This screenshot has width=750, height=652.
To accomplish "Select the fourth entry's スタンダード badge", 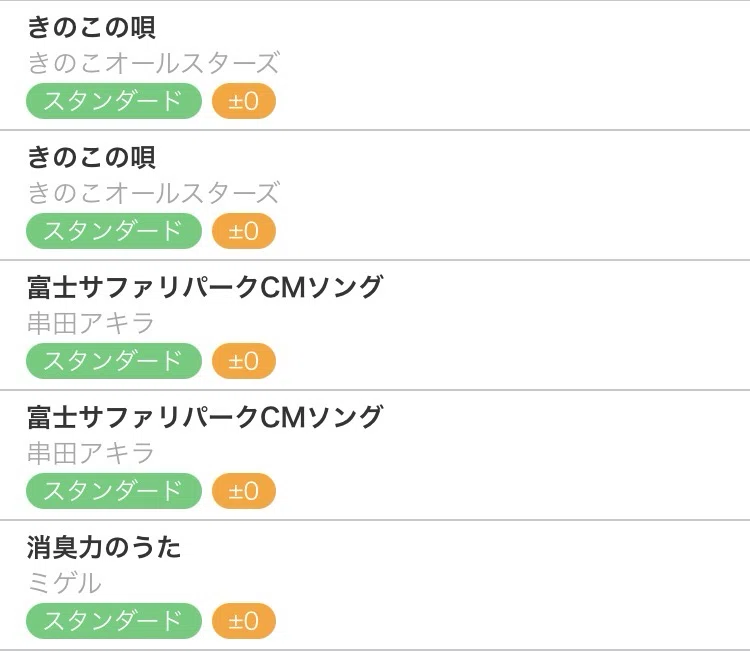I will [x=114, y=491].
